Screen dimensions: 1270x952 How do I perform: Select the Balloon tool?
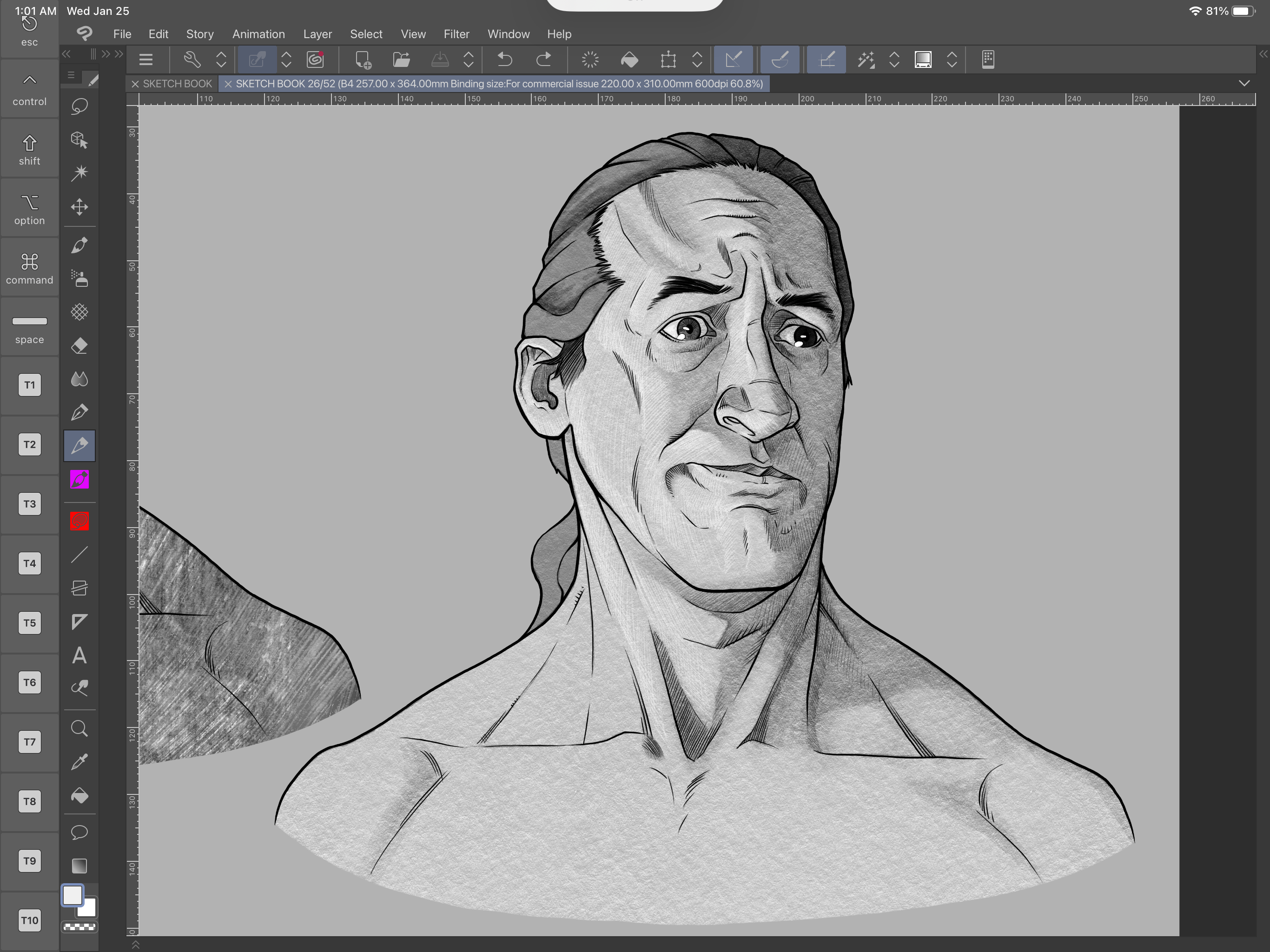click(x=79, y=832)
